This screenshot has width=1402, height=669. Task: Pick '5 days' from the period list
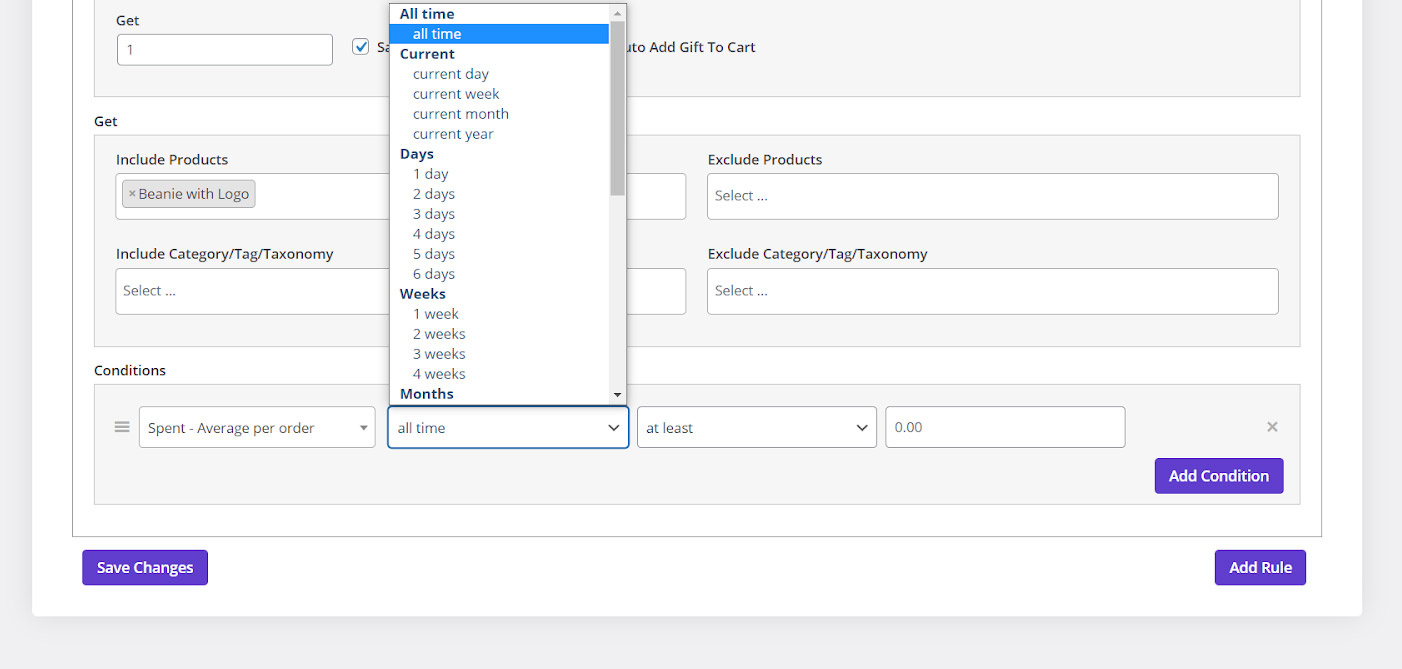[x=433, y=254]
